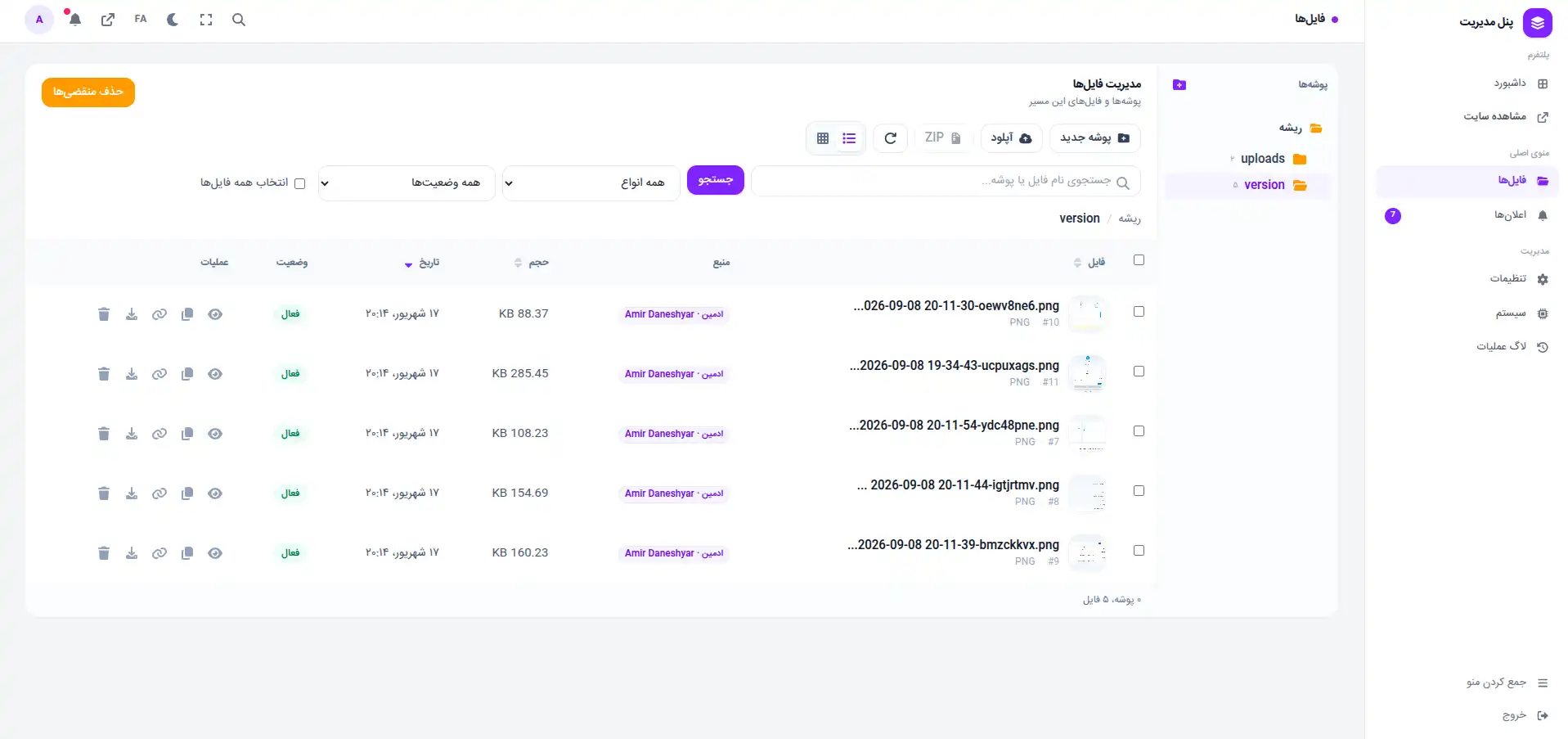Select the igtjrtmv.png row checkbox
1568x739 pixels.
1139,491
